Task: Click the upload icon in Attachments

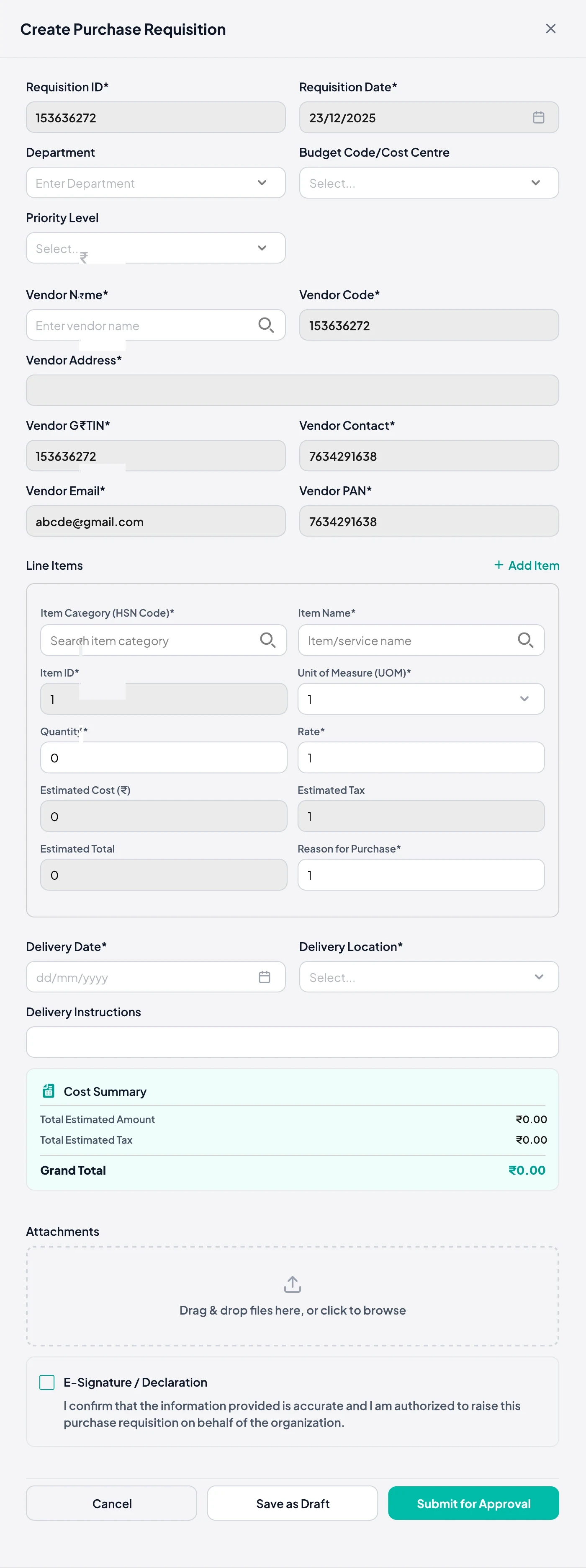Action: coord(293,1284)
